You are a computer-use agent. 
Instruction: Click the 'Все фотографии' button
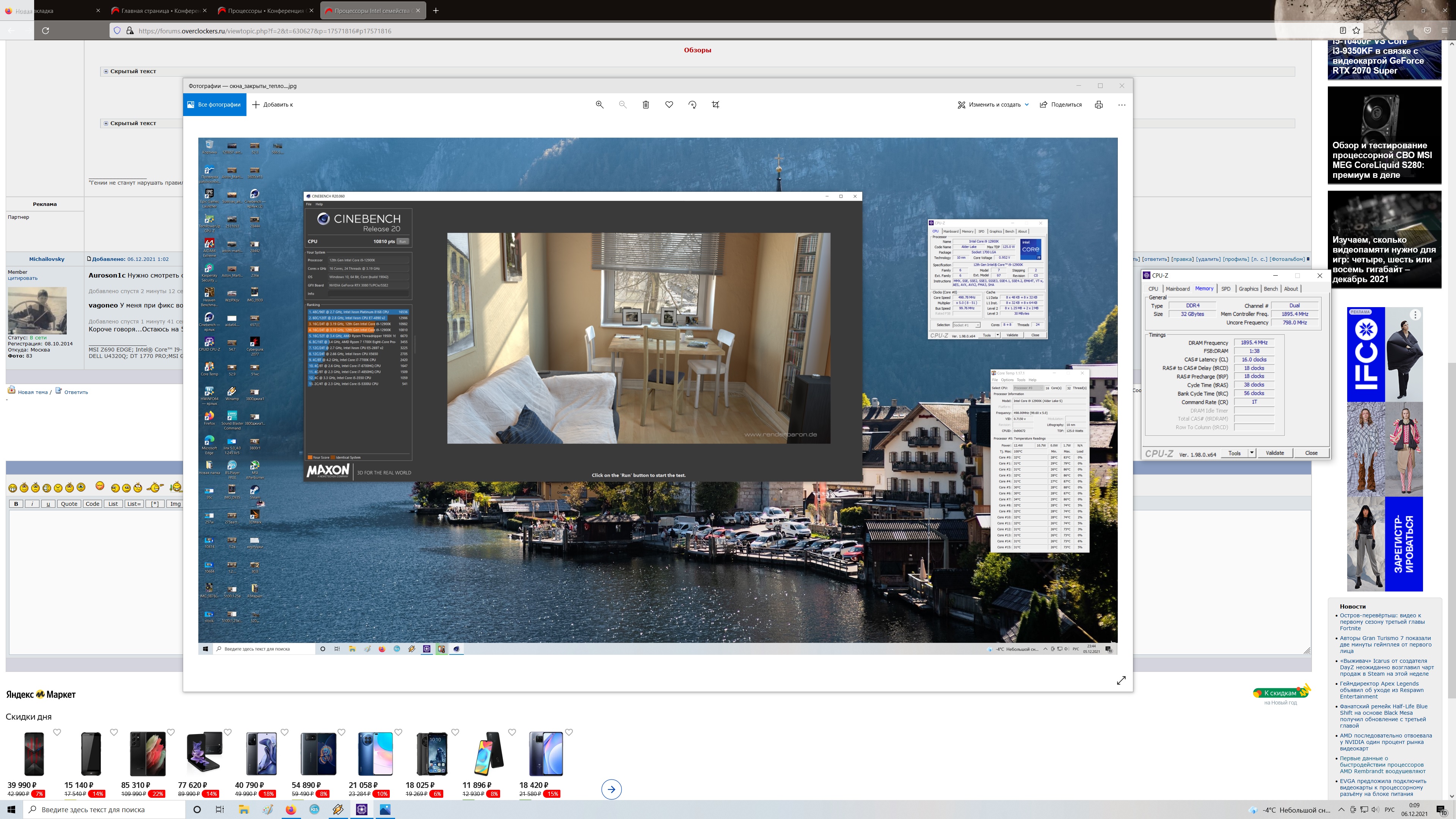pos(214,105)
